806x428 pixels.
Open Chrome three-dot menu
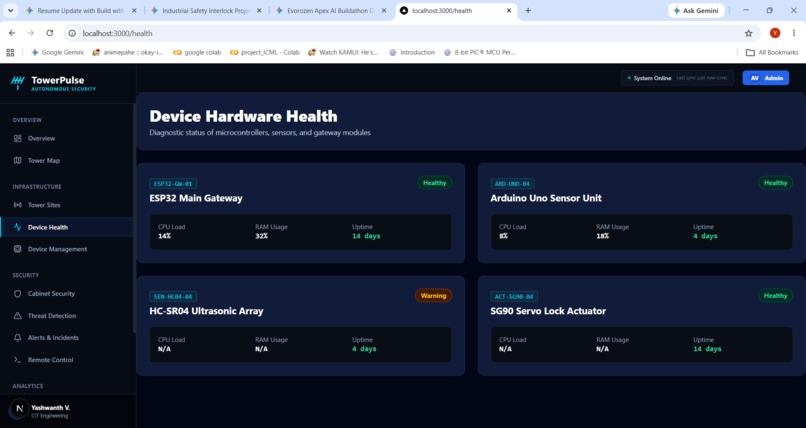[x=794, y=33]
